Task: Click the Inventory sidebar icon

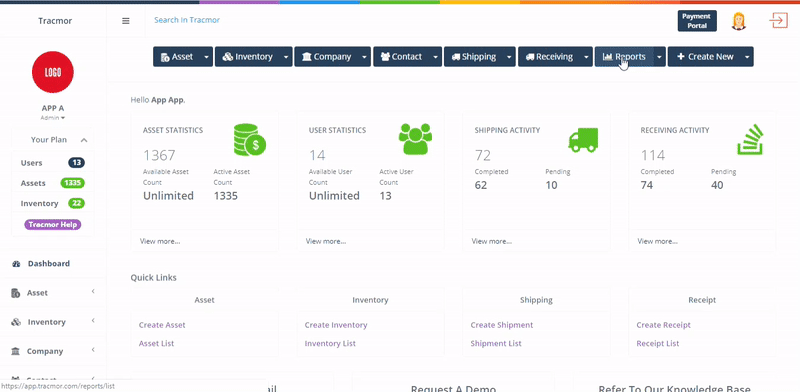Action: [16, 322]
